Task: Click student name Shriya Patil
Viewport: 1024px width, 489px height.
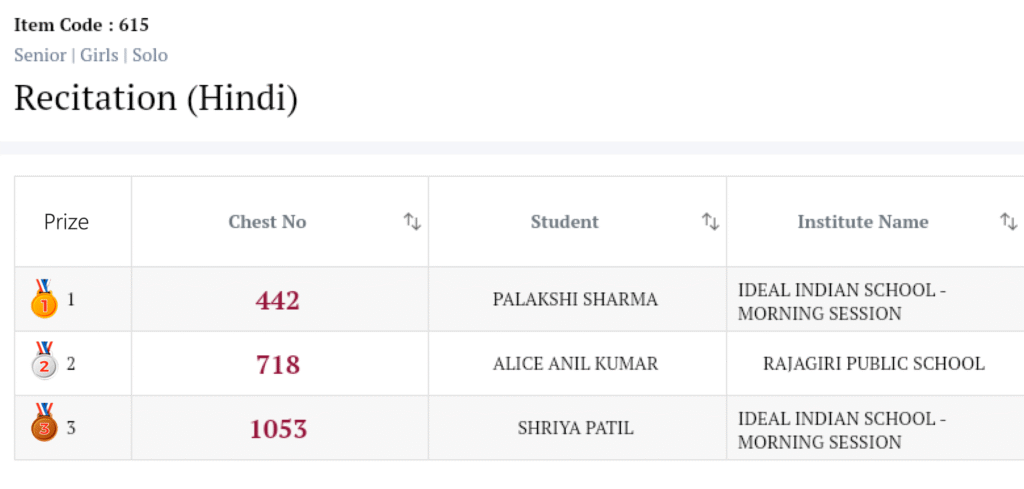Action: click(575, 429)
